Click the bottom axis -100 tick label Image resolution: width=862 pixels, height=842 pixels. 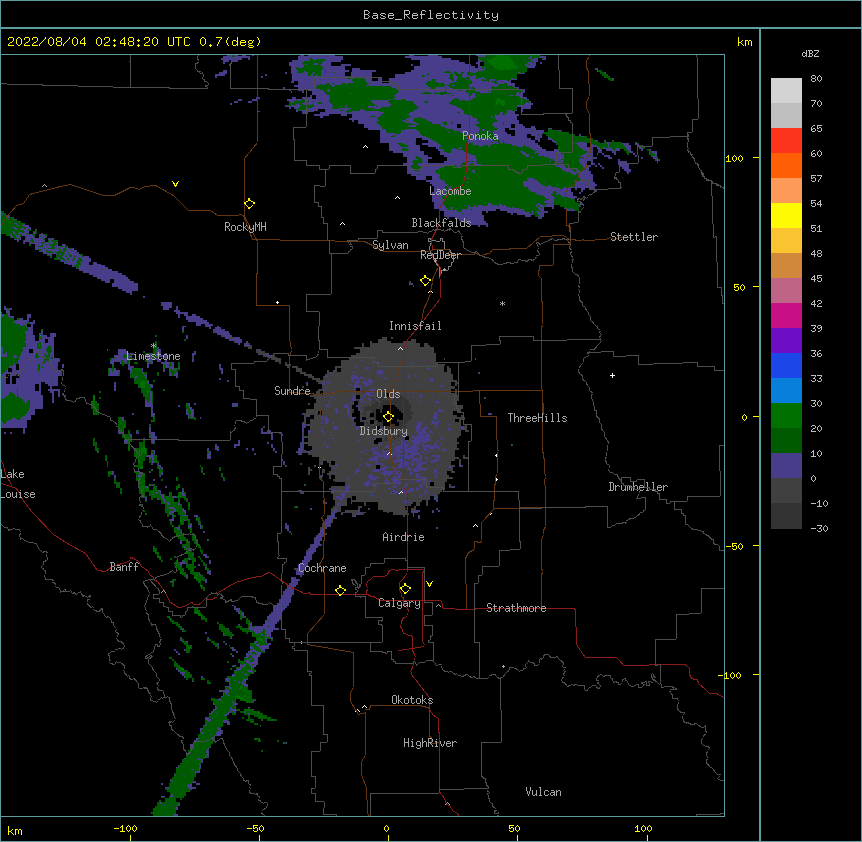click(125, 828)
